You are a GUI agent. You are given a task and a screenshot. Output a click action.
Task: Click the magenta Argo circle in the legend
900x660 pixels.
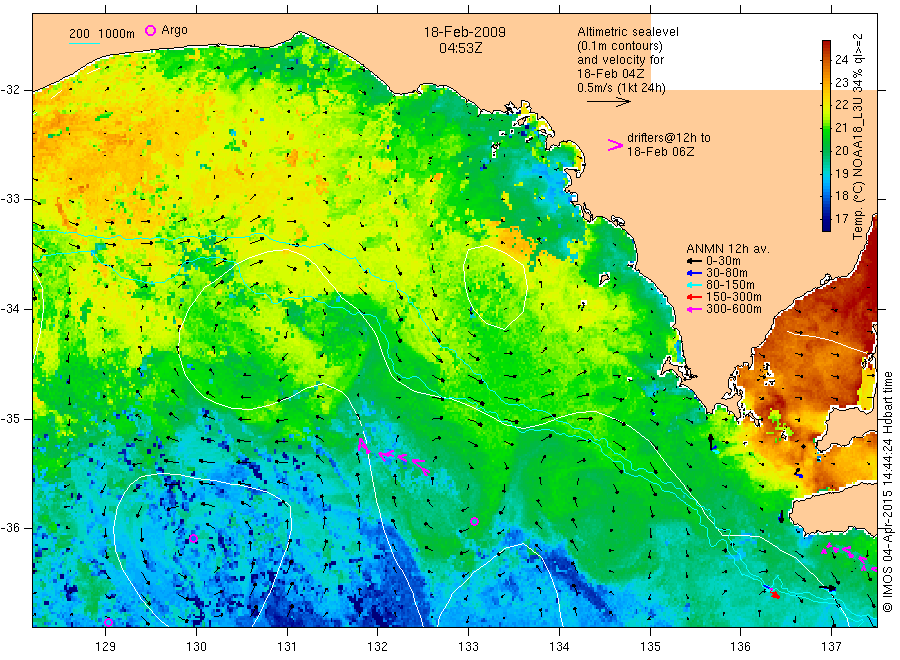(150, 30)
